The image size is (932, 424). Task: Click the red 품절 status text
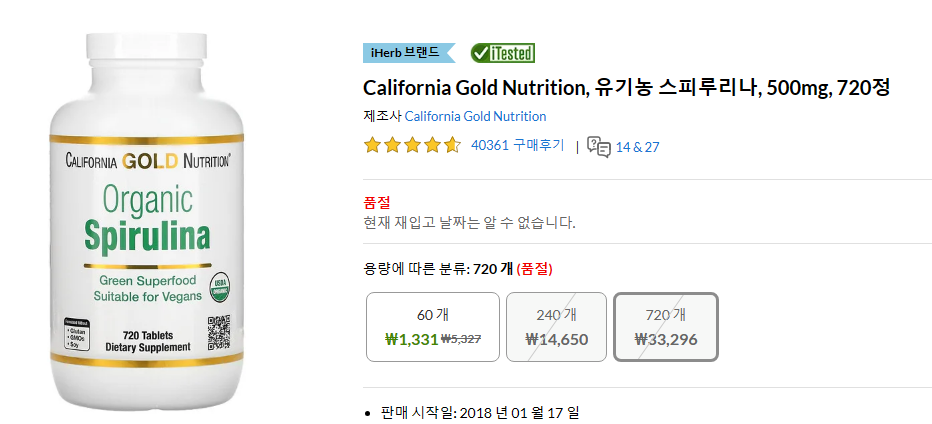pos(377,203)
